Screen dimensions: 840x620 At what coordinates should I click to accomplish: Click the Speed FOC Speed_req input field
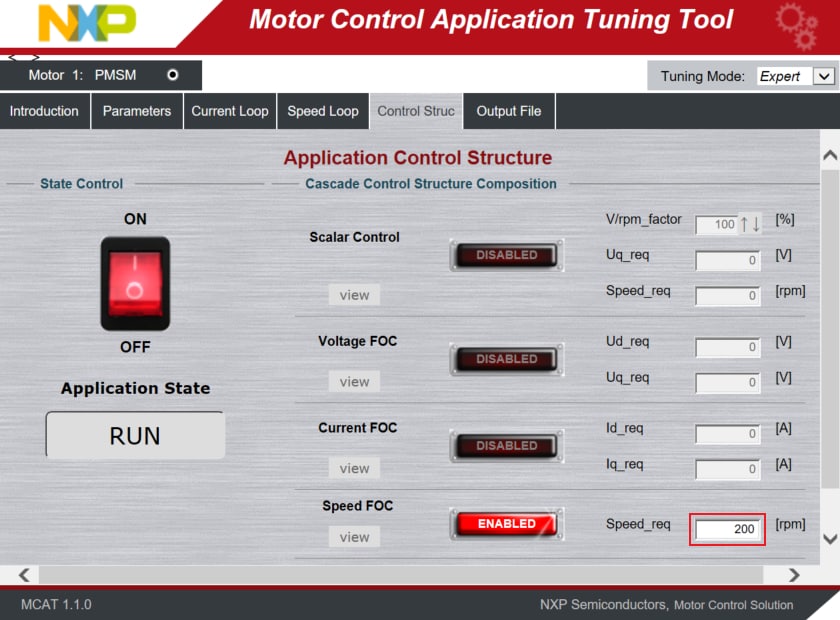(x=727, y=529)
